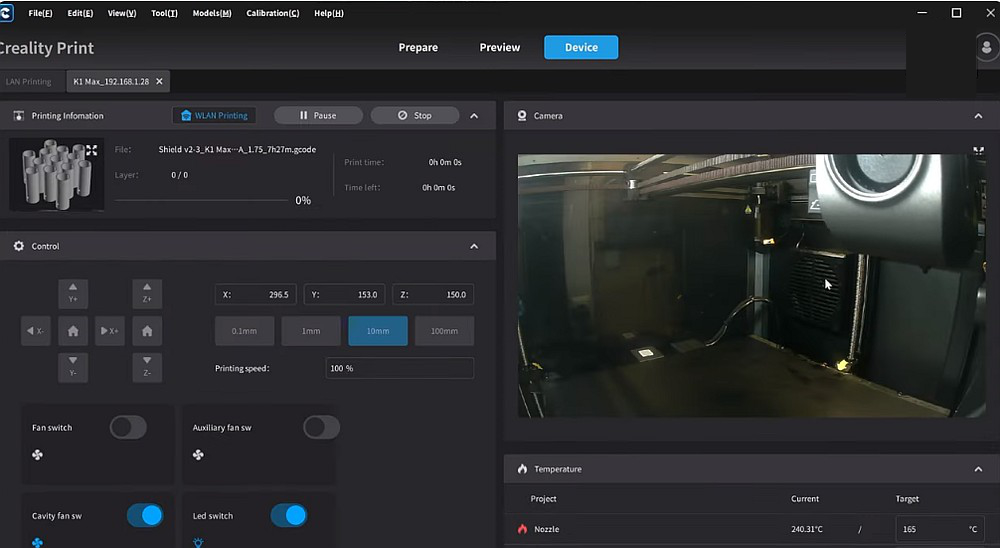This screenshot has width=1000, height=548.
Task: Open the Tool menu
Action: [165, 13]
